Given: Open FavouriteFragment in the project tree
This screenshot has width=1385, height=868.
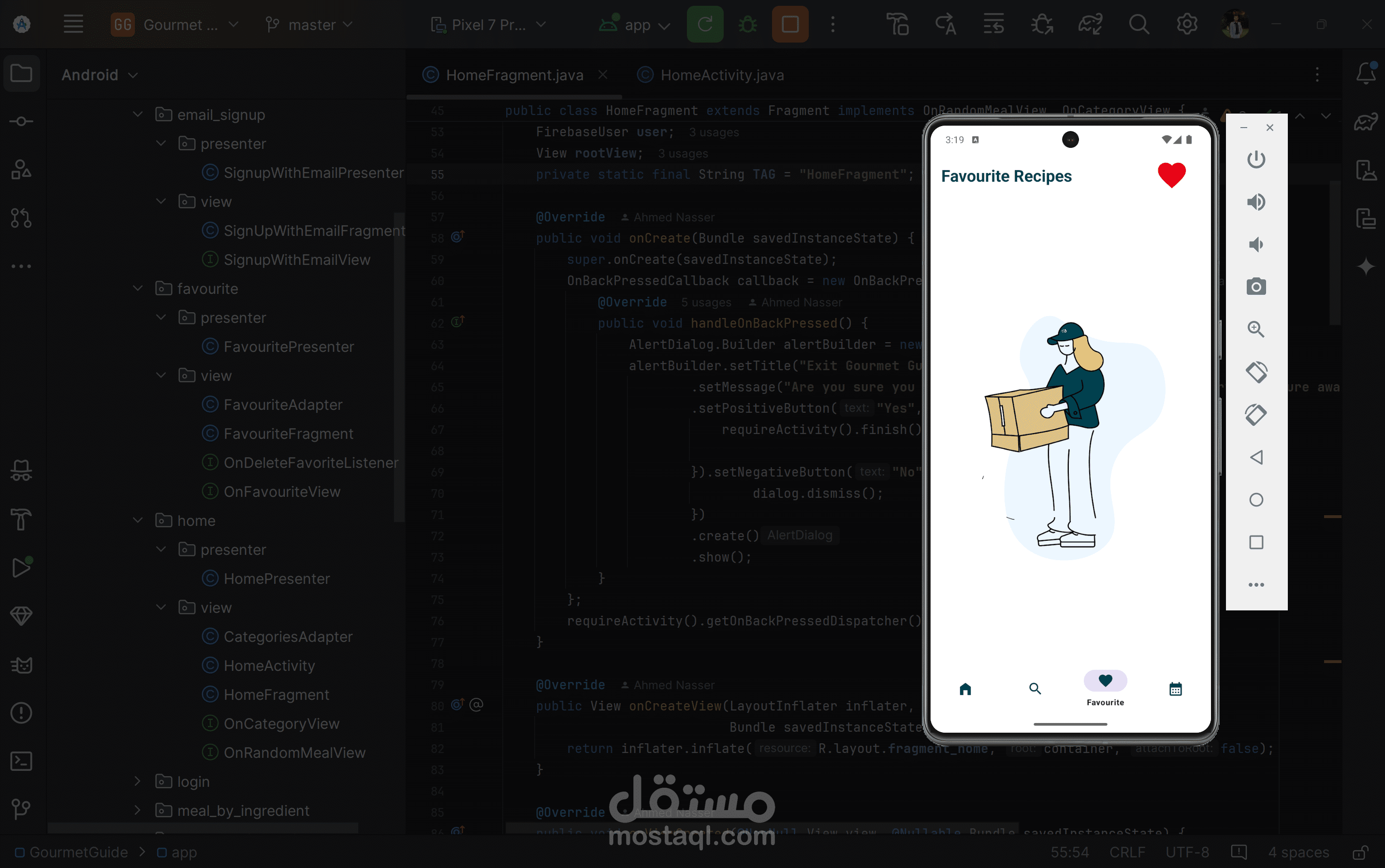Looking at the screenshot, I should pos(288,434).
